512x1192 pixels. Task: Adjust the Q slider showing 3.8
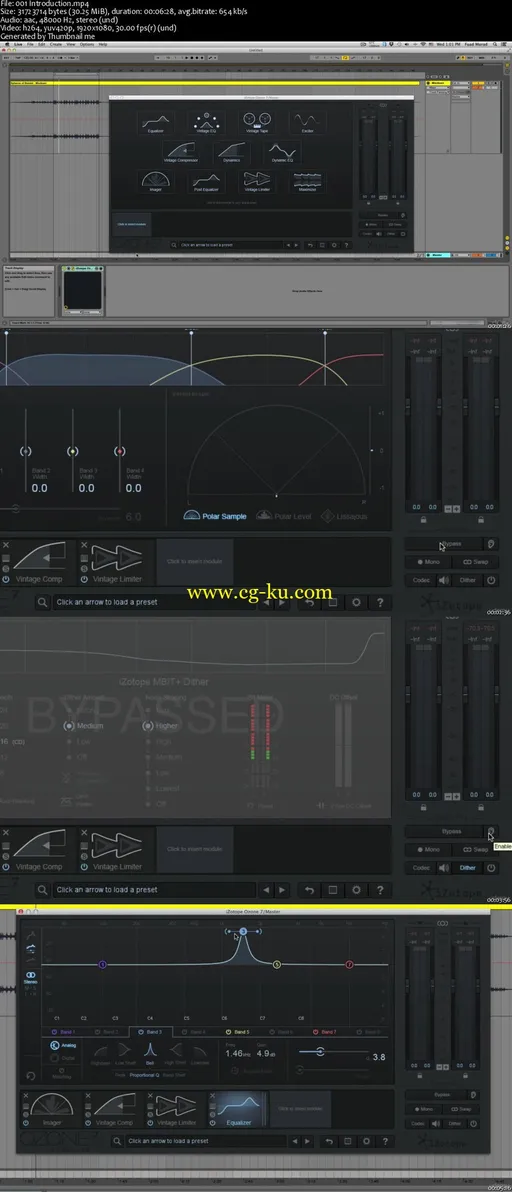click(x=320, y=1051)
